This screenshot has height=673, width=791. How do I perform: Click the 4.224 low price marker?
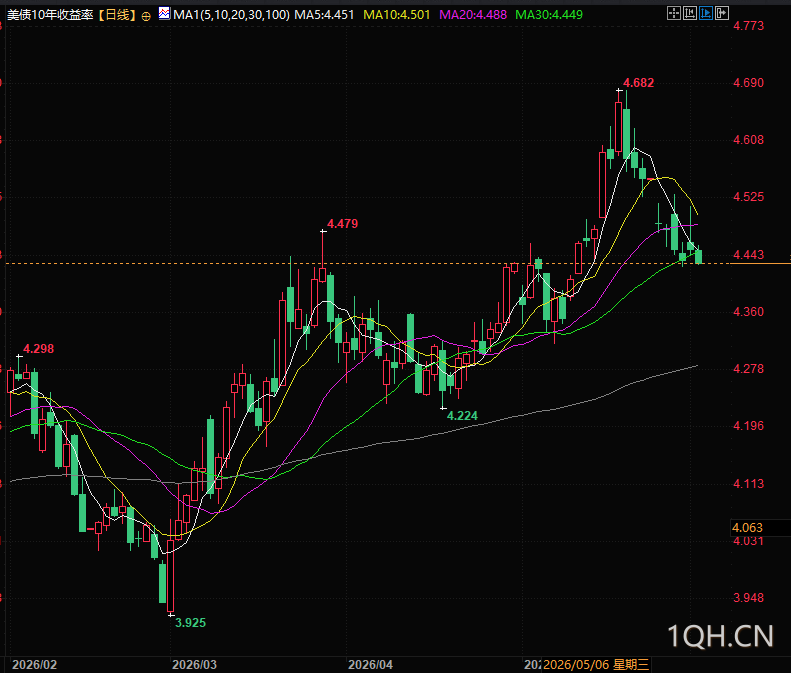point(462,416)
